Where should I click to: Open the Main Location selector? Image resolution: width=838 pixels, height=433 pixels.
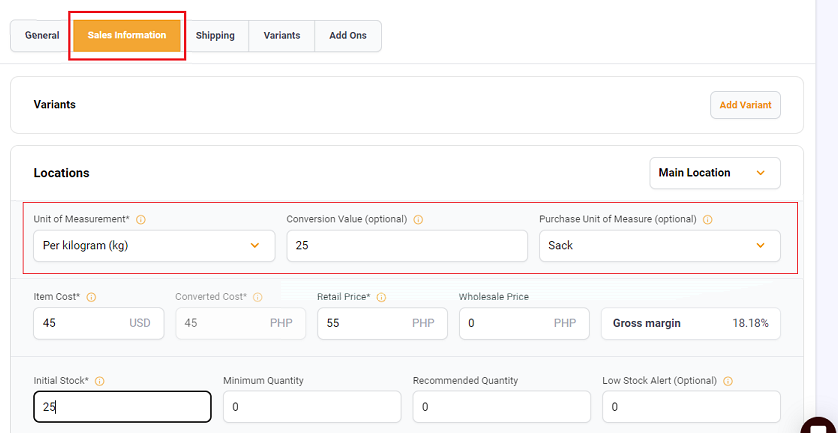(x=715, y=173)
